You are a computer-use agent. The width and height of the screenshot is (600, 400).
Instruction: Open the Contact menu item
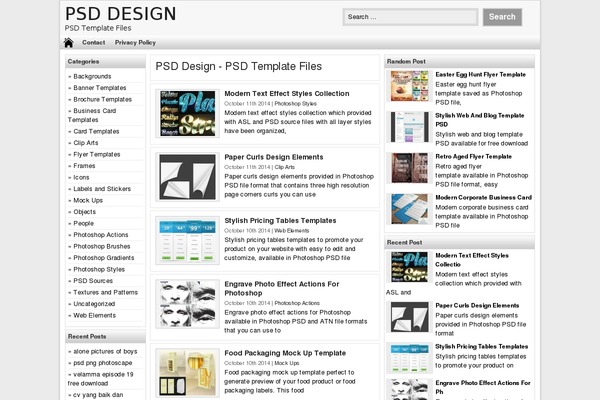click(x=93, y=43)
